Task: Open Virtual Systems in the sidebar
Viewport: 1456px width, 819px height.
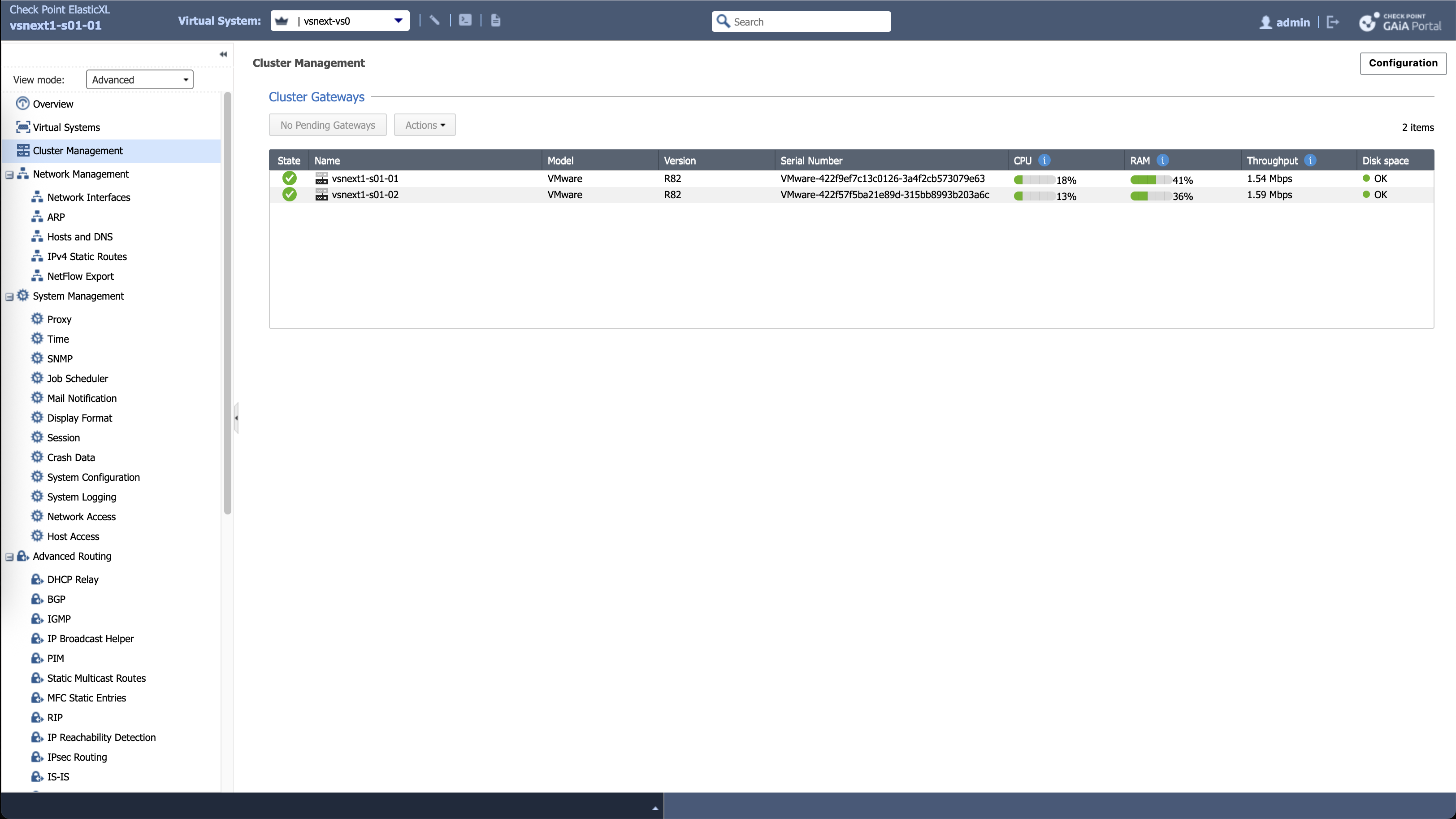Action: (66, 127)
